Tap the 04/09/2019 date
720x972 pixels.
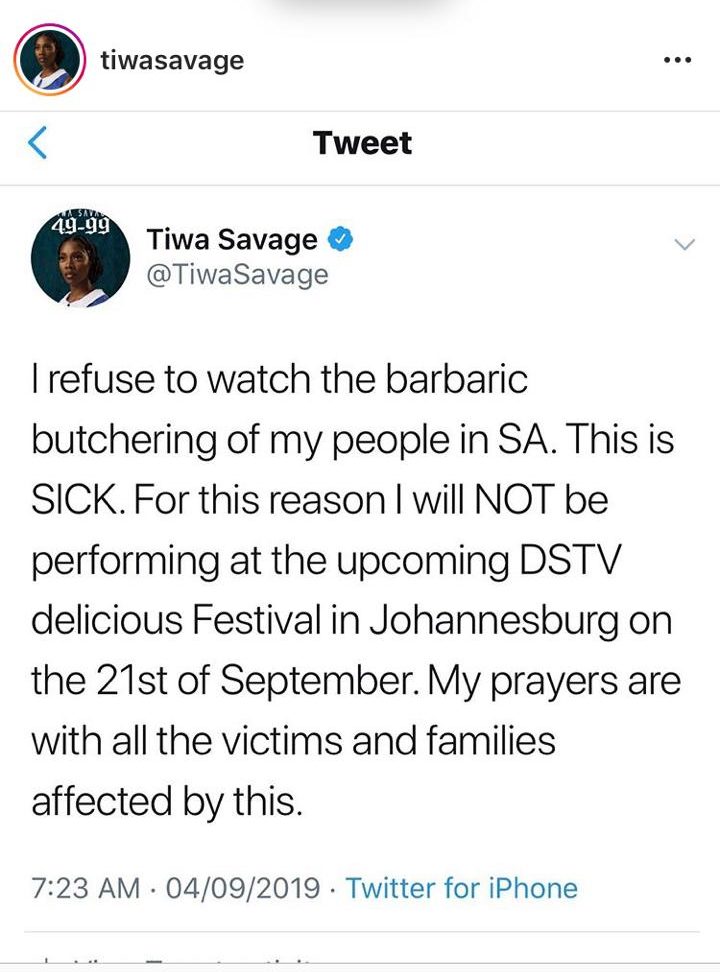(x=242, y=888)
